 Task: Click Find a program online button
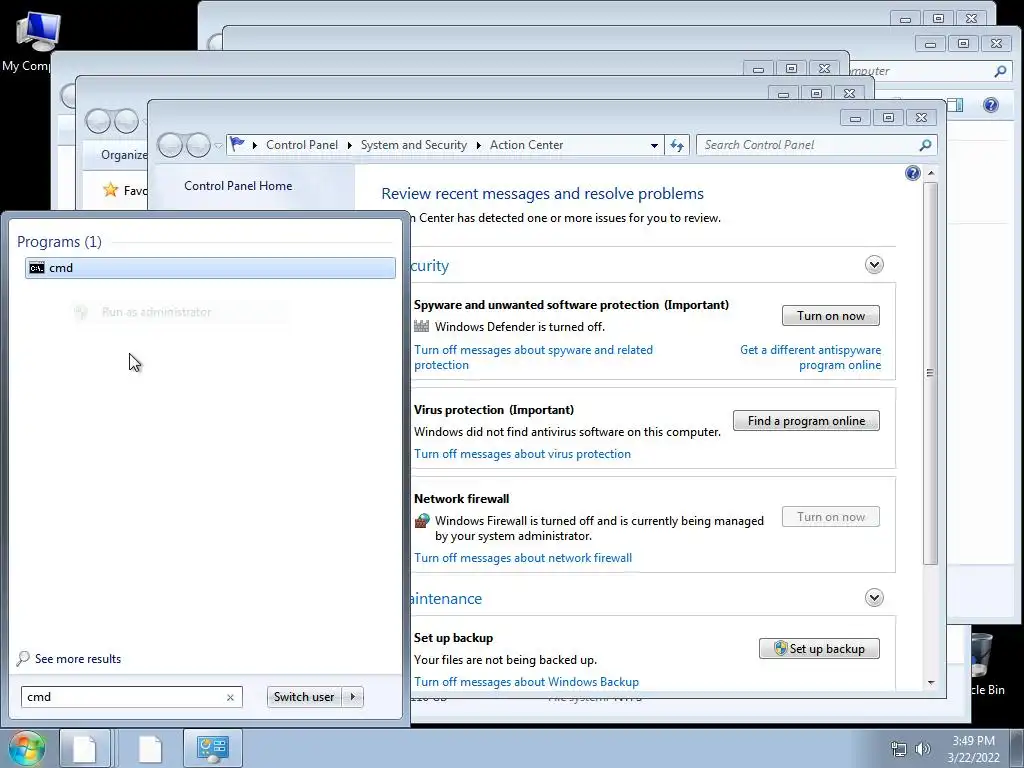point(806,421)
